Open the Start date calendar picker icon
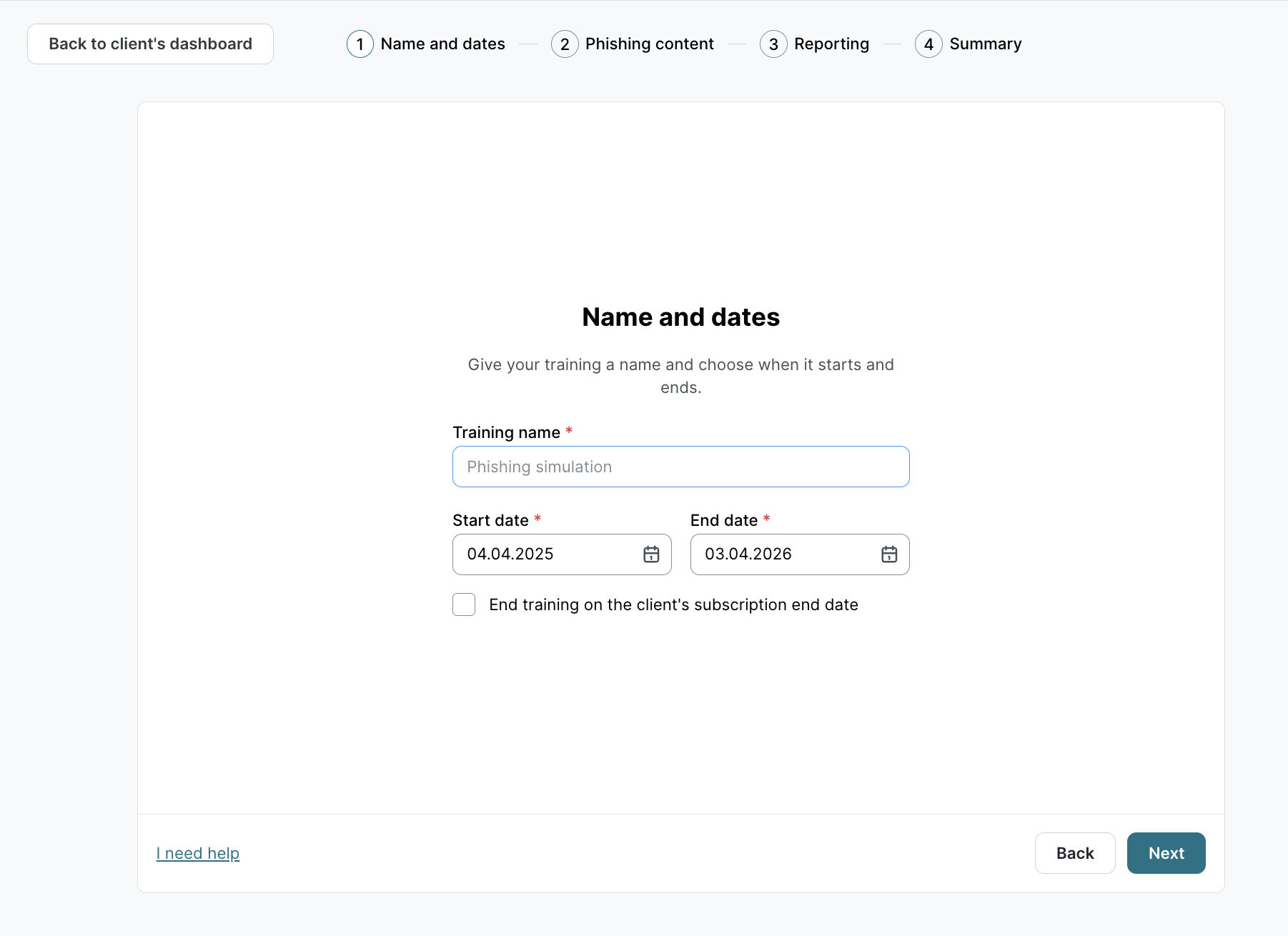1288x936 pixels. click(x=651, y=554)
